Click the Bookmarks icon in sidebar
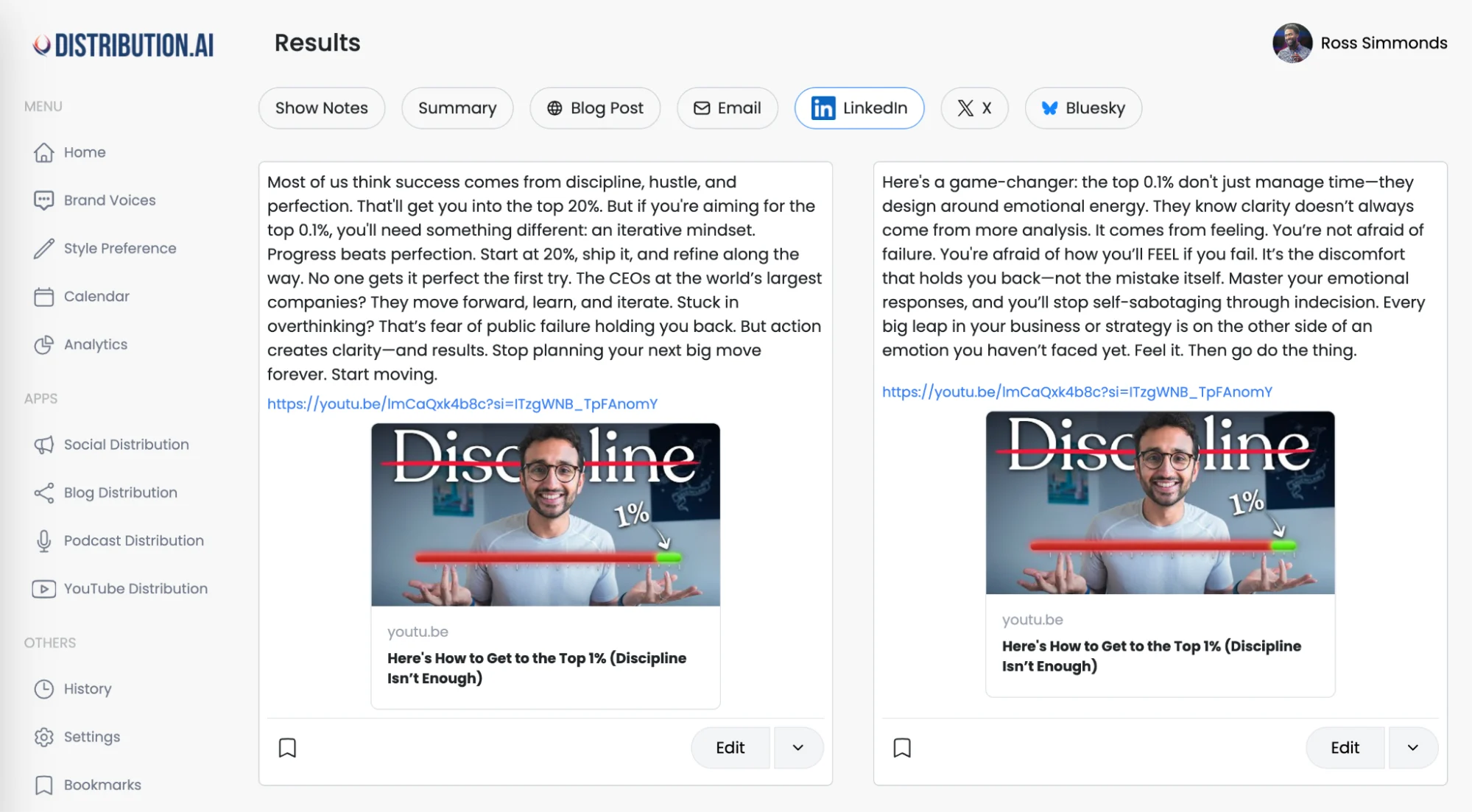This screenshot has width=1472, height=812. 44,785
